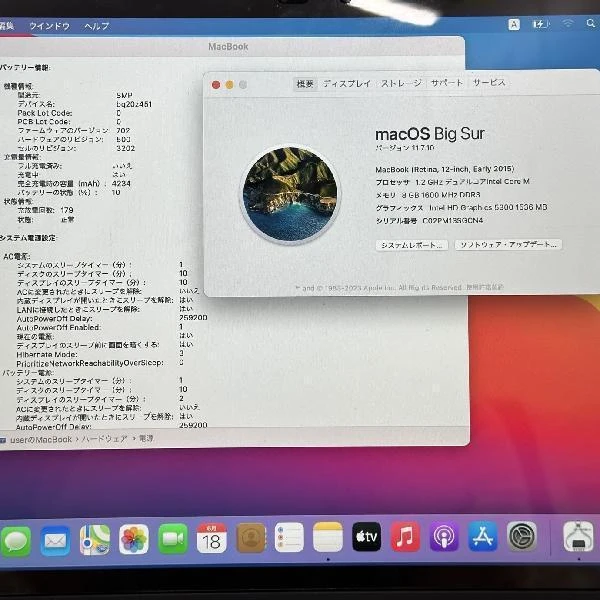
Task: Click the Spotlight search magnifier icon
Action: 590,24
